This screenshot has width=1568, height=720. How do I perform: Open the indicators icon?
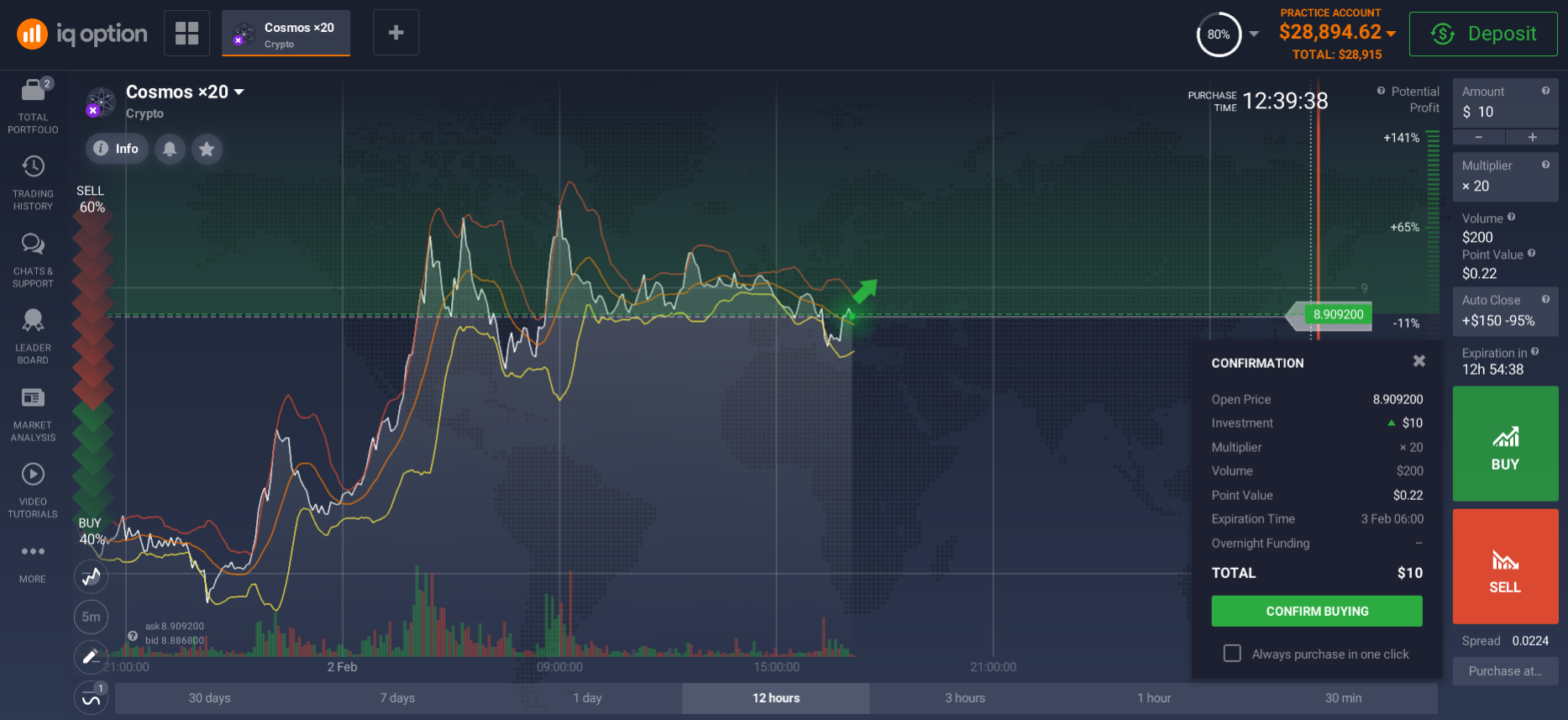point(92,697)
